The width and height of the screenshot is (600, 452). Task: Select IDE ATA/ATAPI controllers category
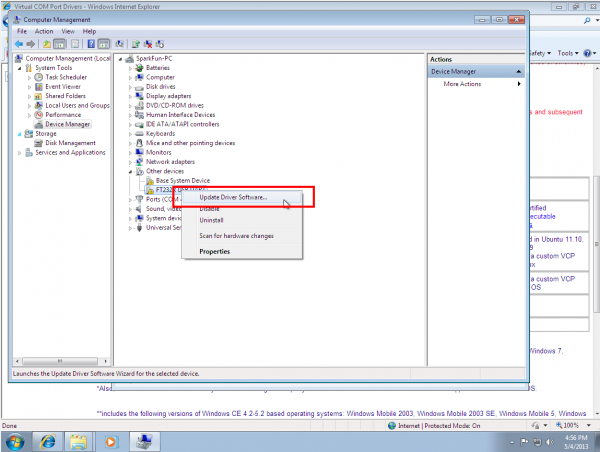pos(183,124)
